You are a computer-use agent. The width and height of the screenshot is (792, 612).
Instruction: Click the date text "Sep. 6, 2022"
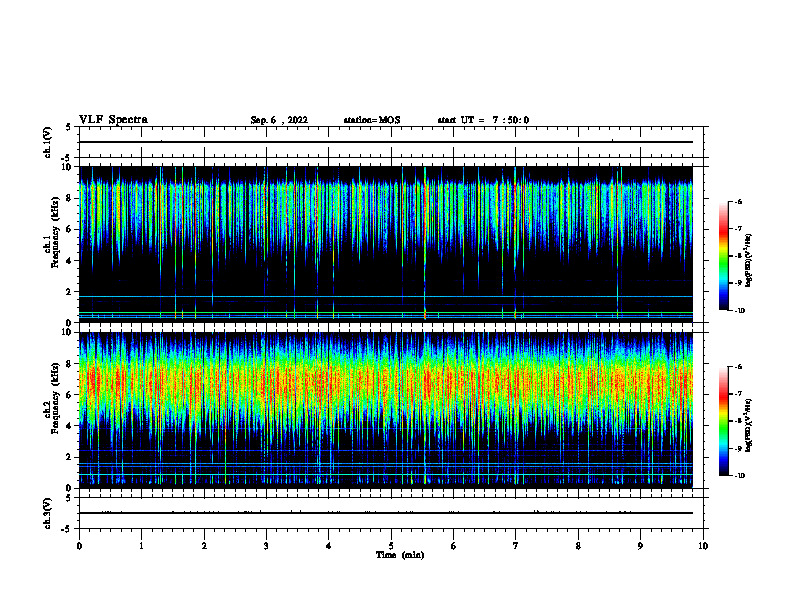tap(279, 120)
